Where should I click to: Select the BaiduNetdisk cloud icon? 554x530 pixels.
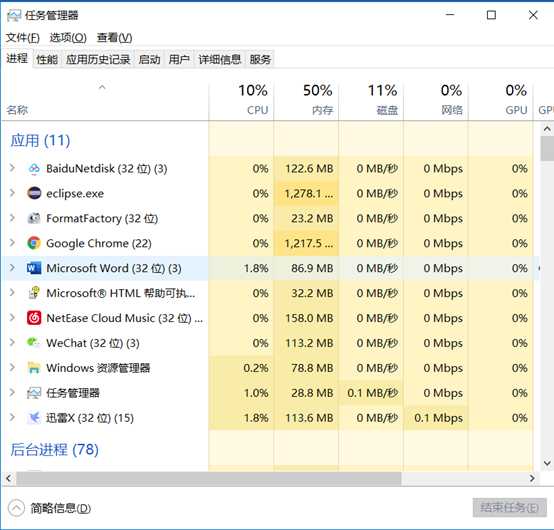[x=34, y=169]
